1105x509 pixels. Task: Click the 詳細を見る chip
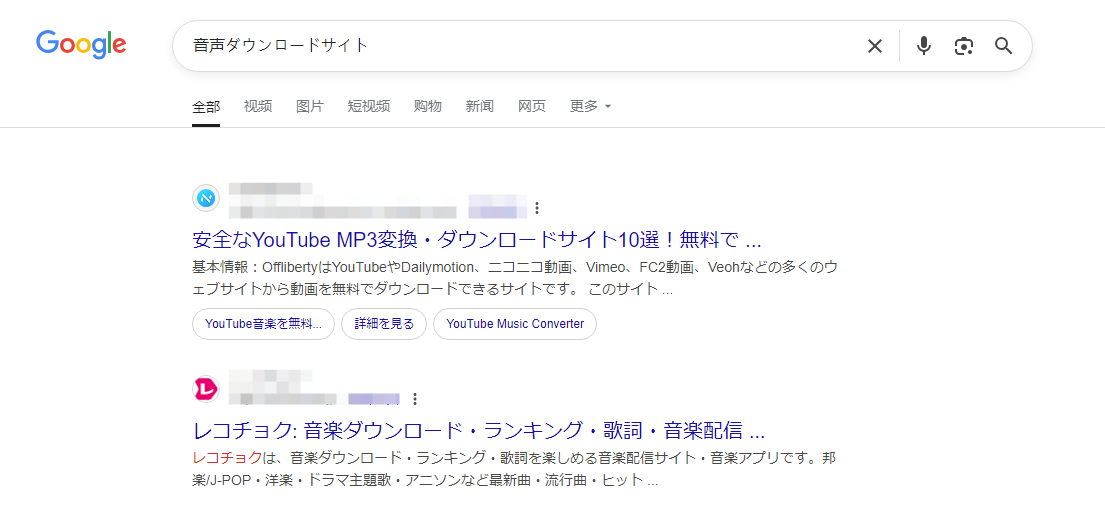[x=384, y=324]
